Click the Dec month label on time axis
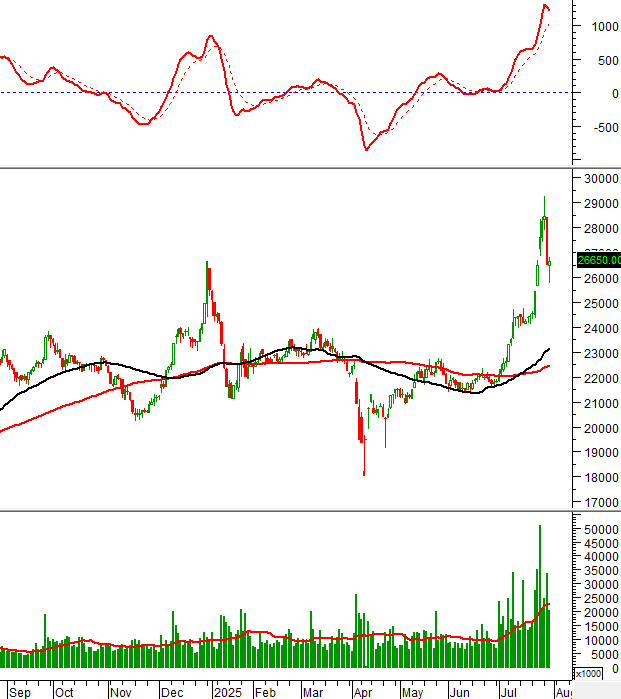The width and height of the screenshot is (621, 699). (172, 692)
